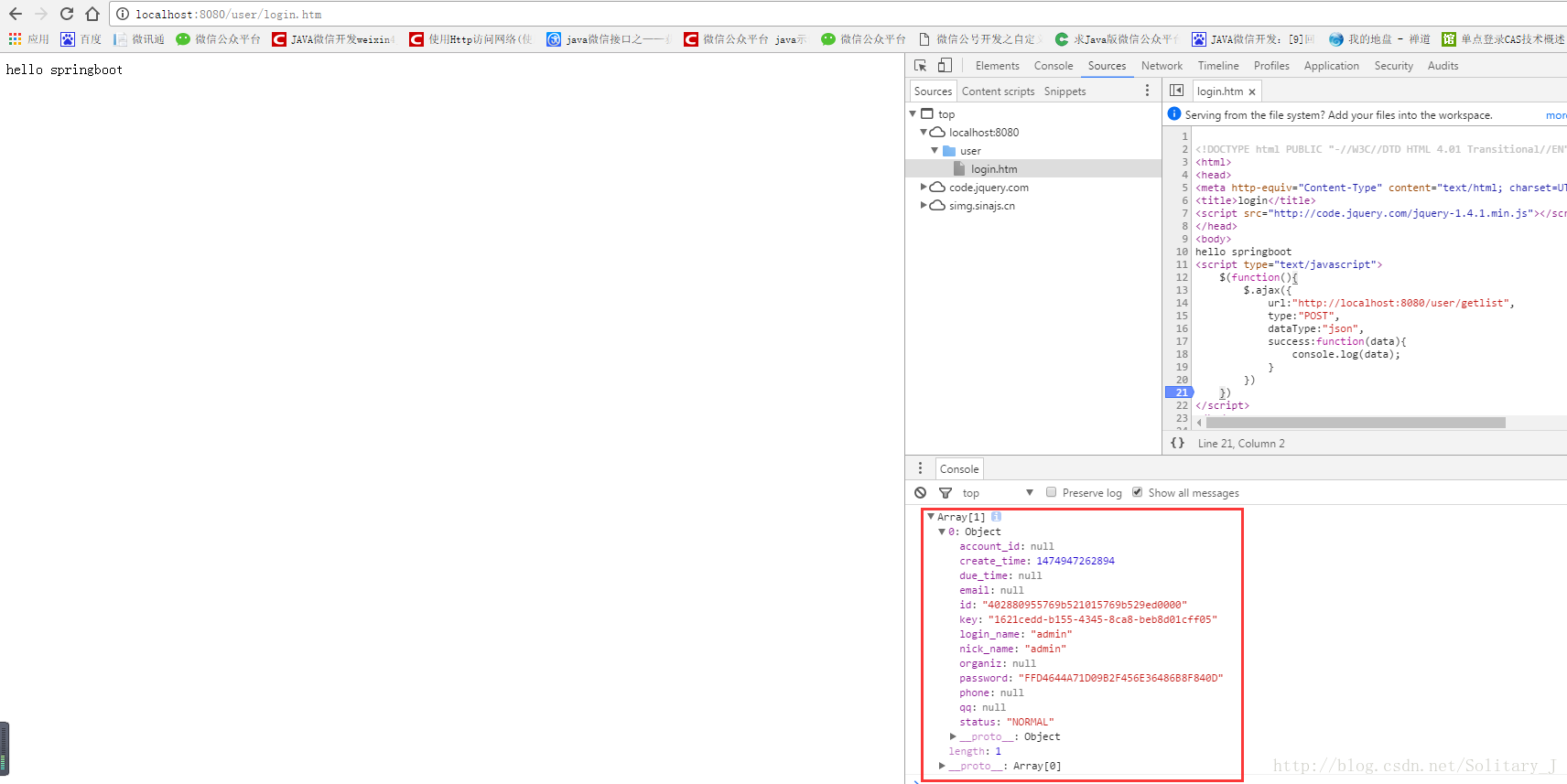Open the Security panel
1567x784 pixels.
click(1393, 66)
